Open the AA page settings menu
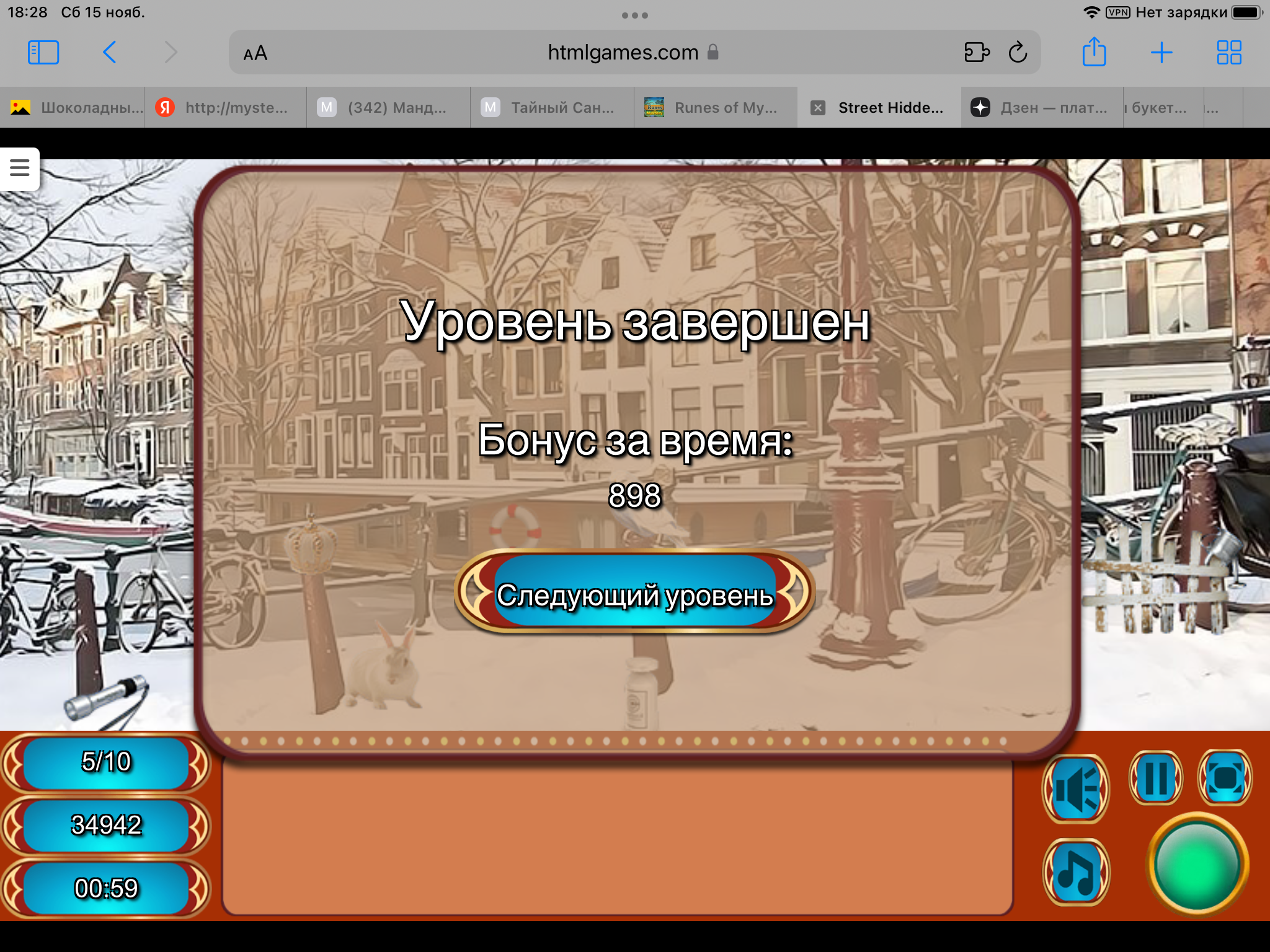 (x=255, y=53)
